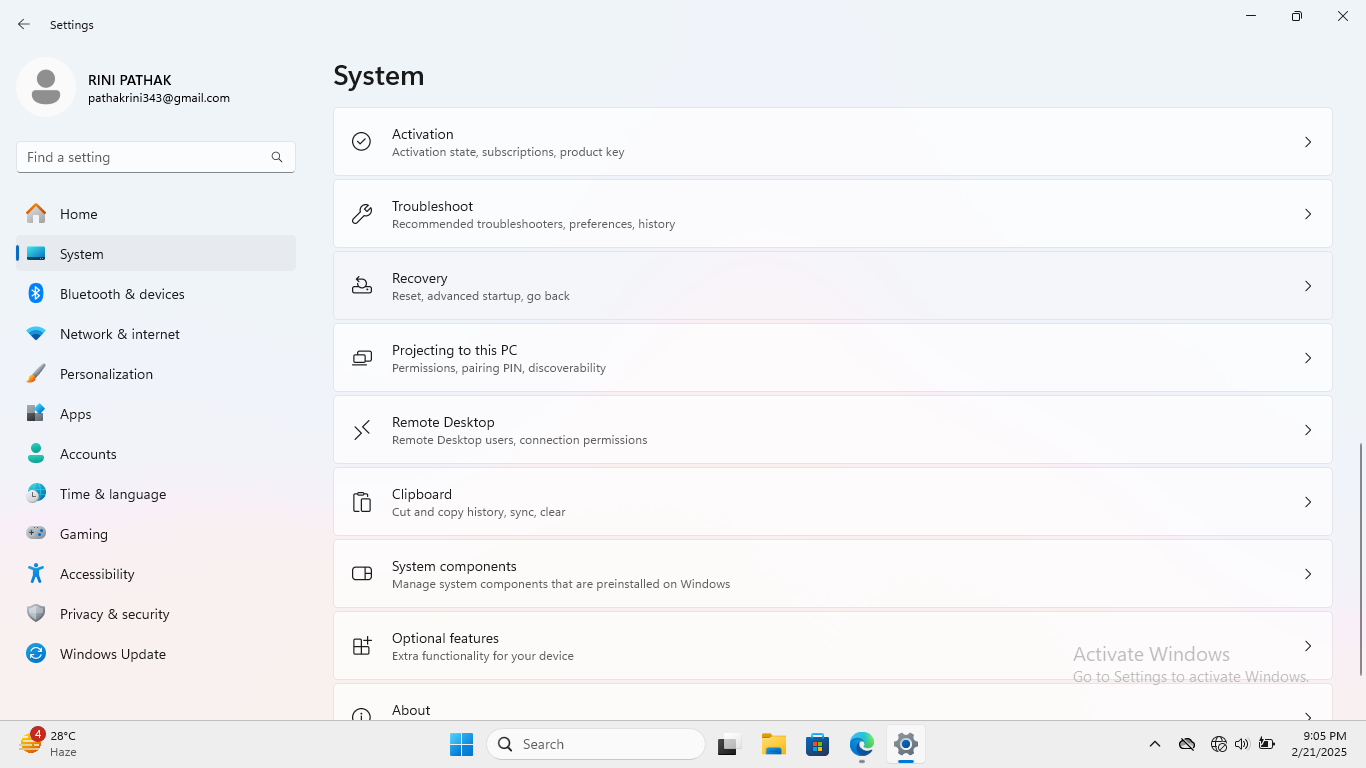
Task: Click the Remote Desktop icon
Action: coord(362,430)
